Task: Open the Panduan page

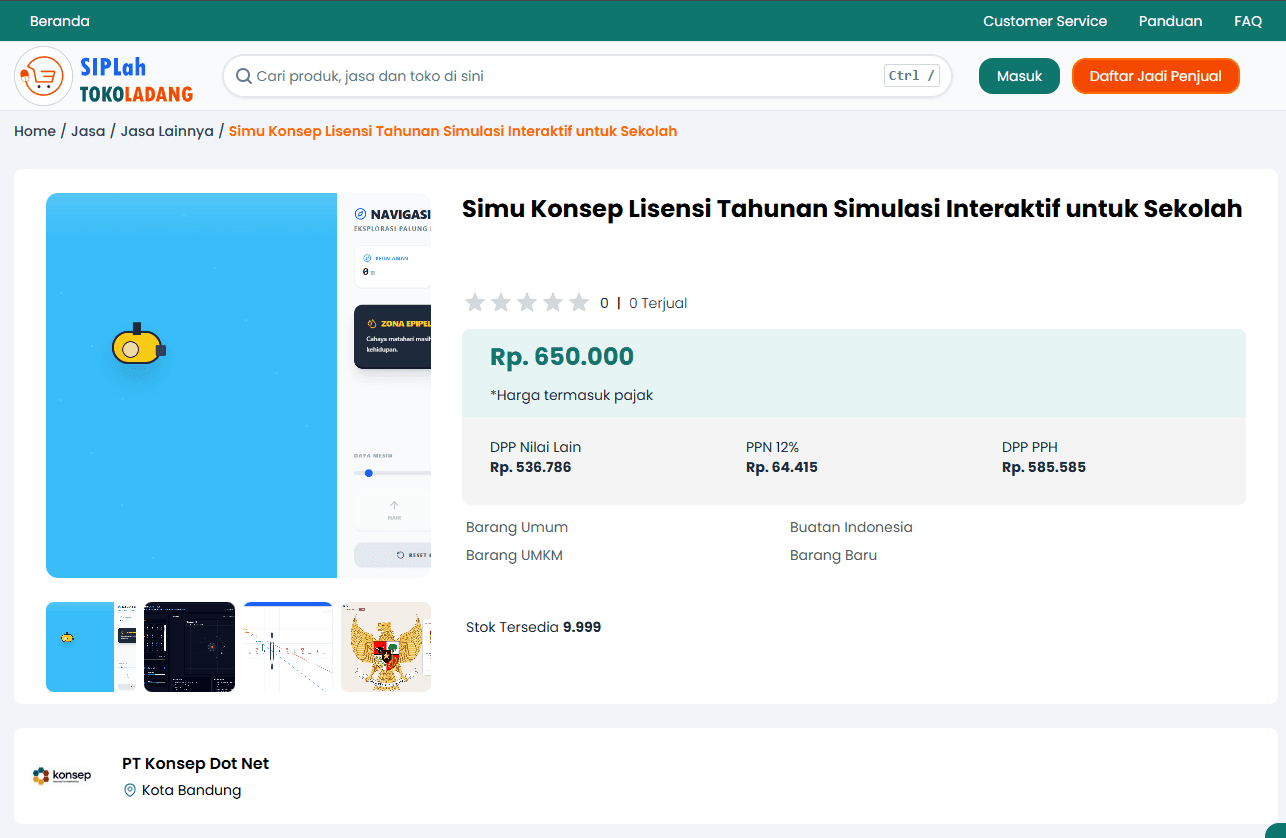Action: click(x=1170, y=20)
